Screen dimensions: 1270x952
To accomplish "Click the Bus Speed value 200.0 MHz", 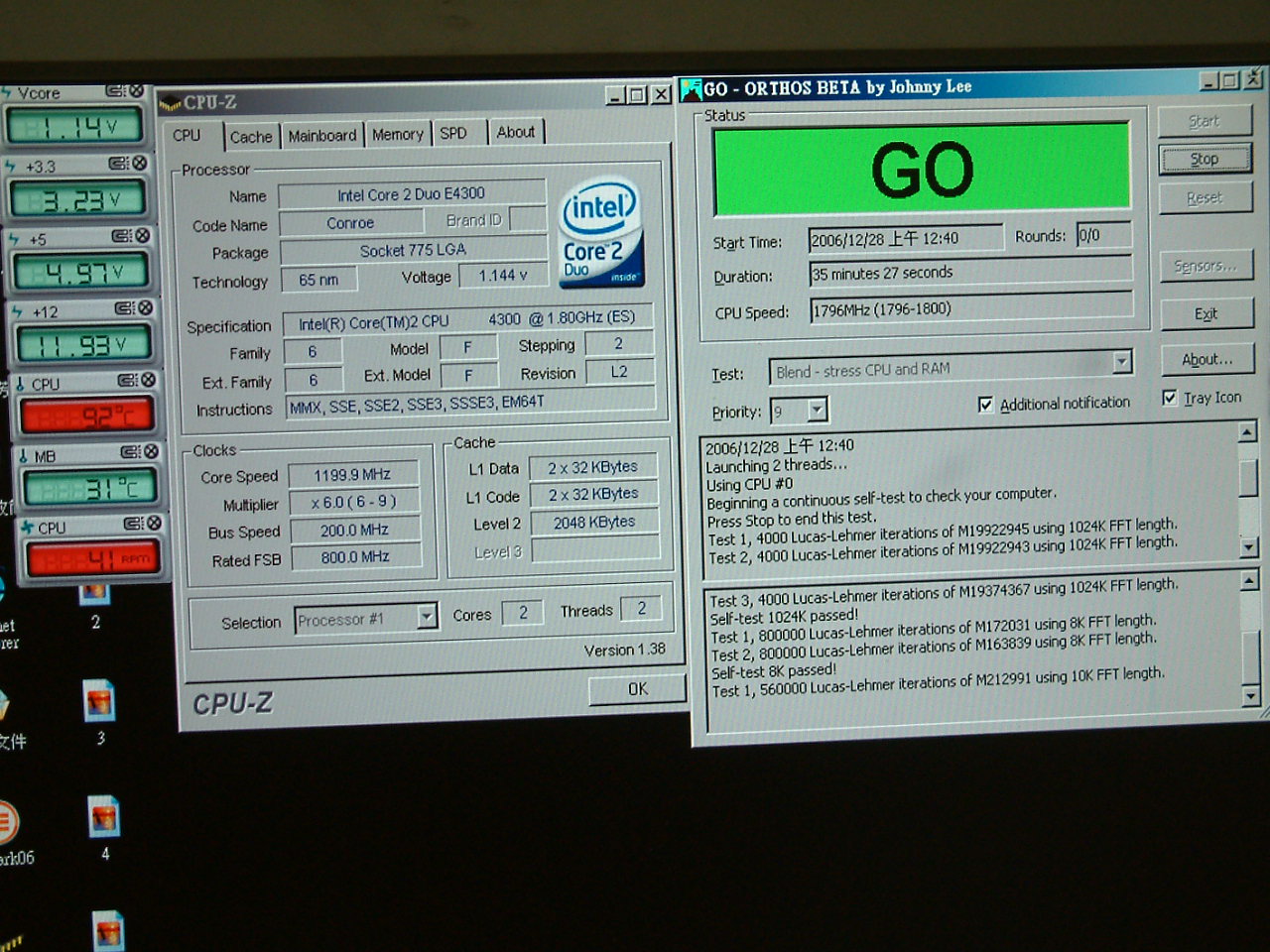I will coord(354,531).
